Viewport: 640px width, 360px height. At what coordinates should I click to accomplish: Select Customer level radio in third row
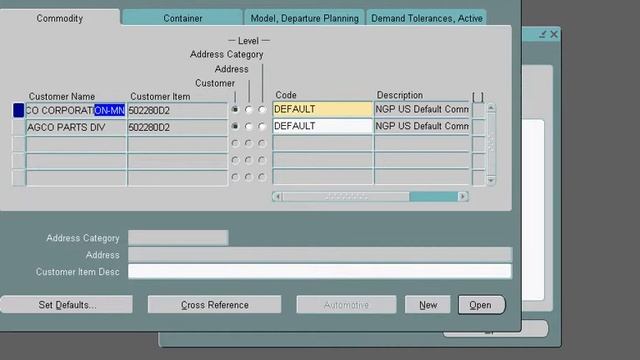pyautogui.click(x=235, y=143)
